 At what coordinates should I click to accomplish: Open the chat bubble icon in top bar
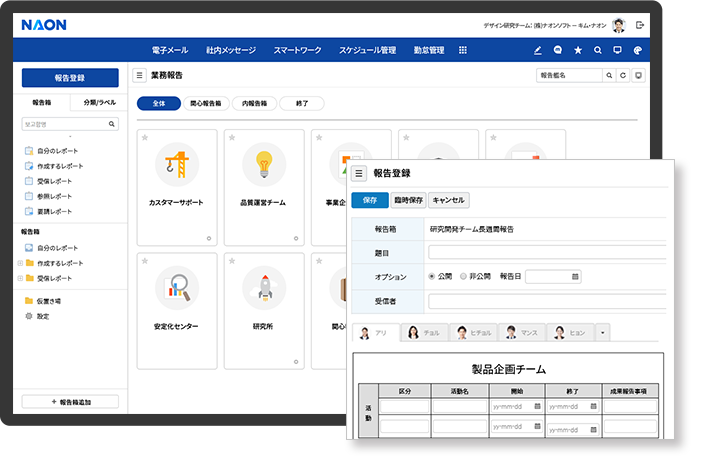click(x=557, y=50)
